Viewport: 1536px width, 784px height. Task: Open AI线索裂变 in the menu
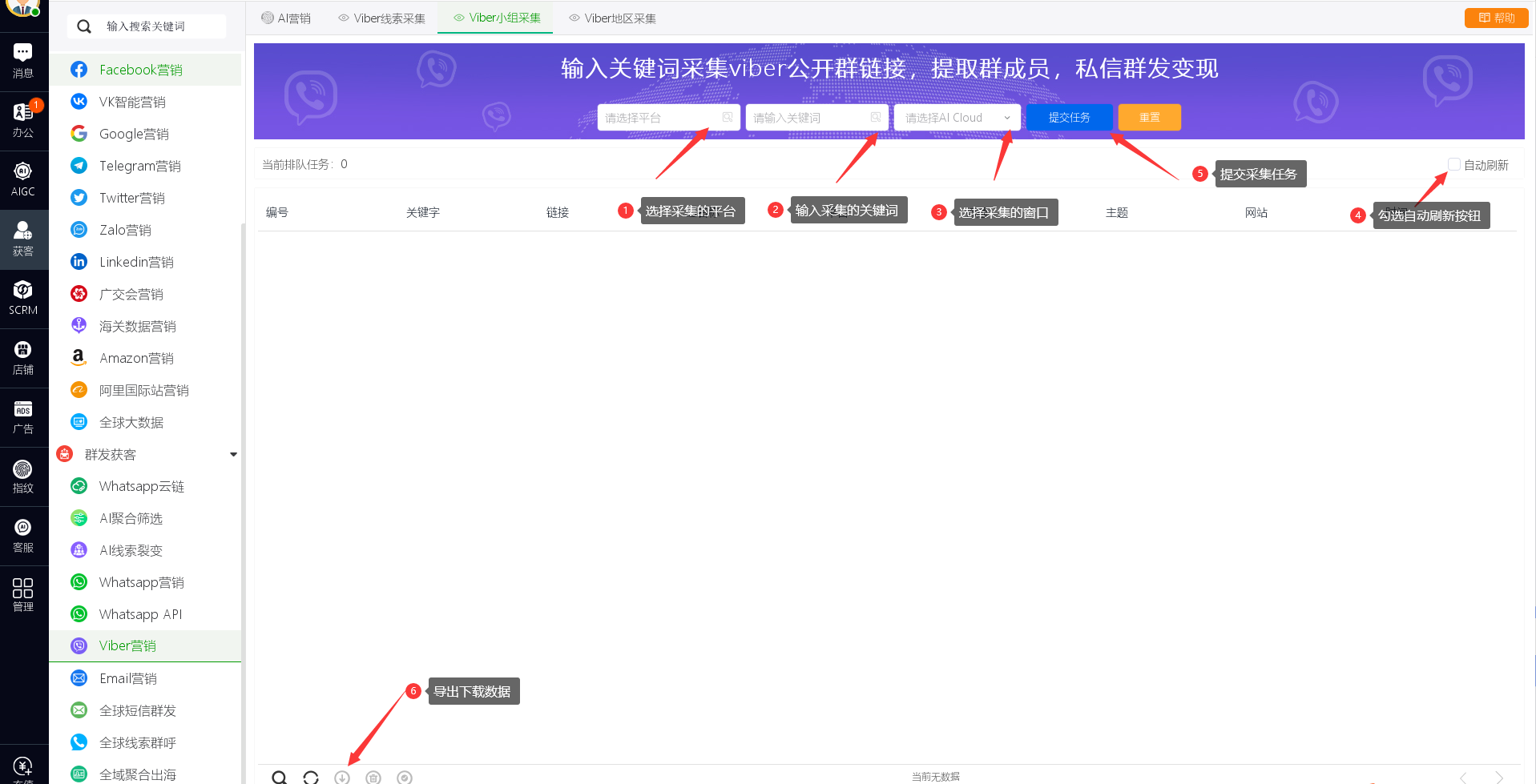(145, 550)
